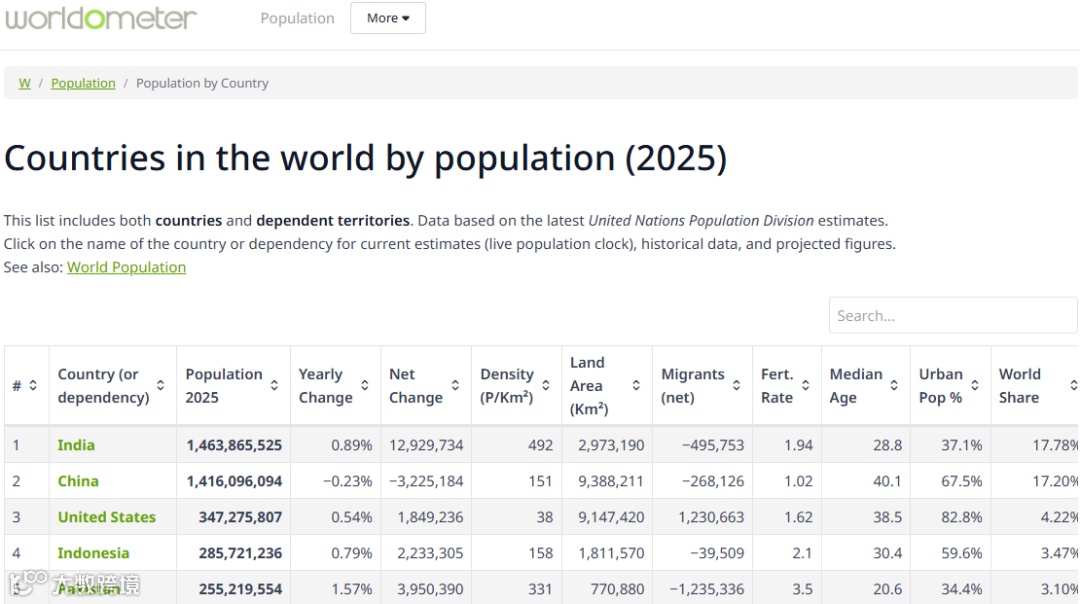Sort by Urban Pop % arrows
The image size is (1080, 604).
tap(975, 386)
